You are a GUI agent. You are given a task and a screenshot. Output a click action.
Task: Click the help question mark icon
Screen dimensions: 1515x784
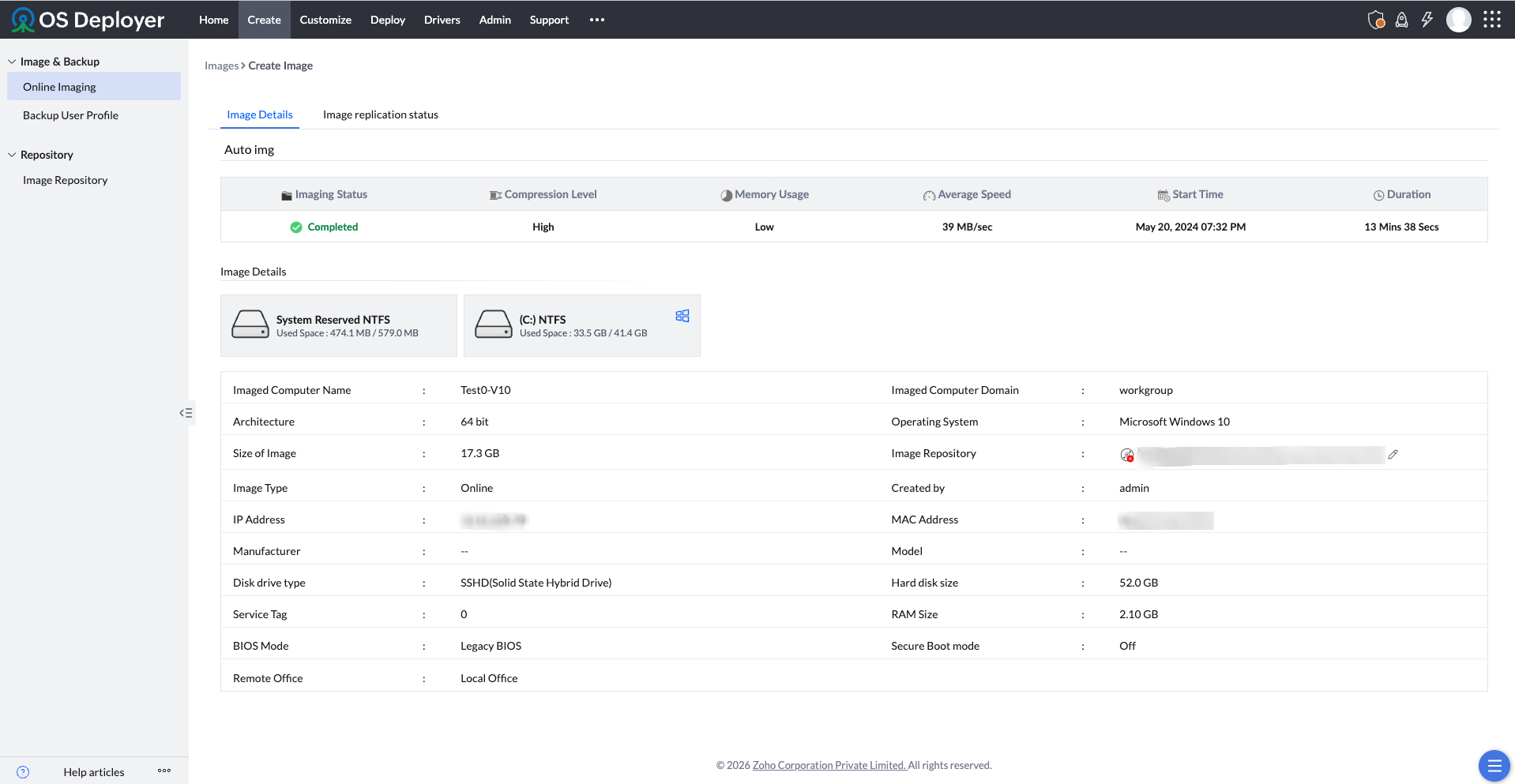coord(23,772)
